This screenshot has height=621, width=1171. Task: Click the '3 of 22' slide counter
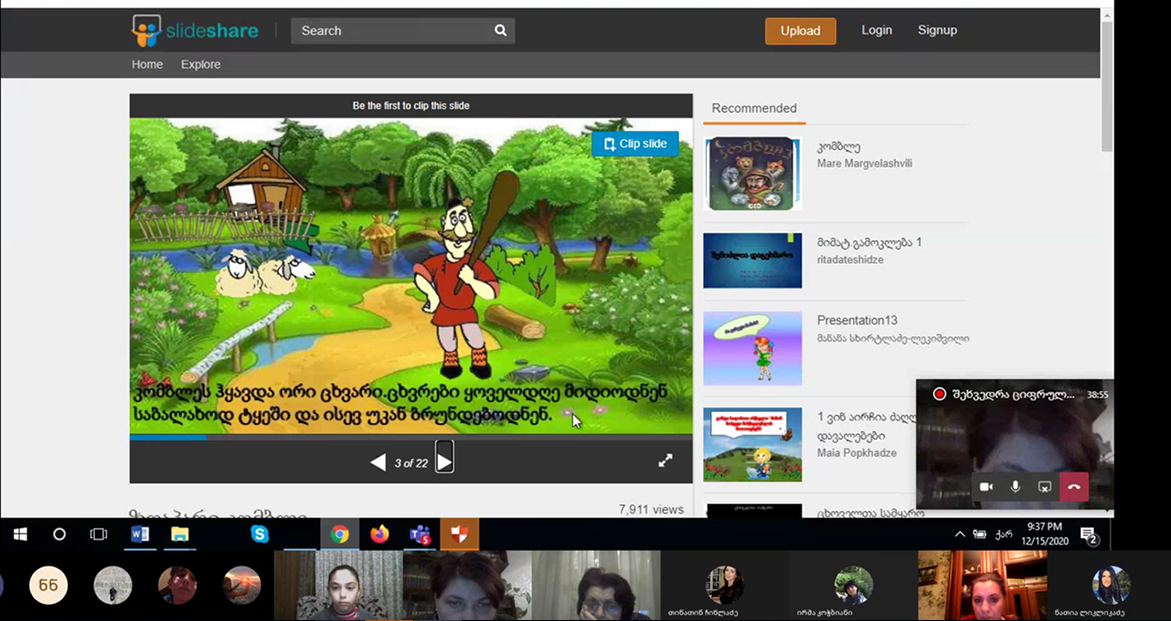(x=411, y=464)
